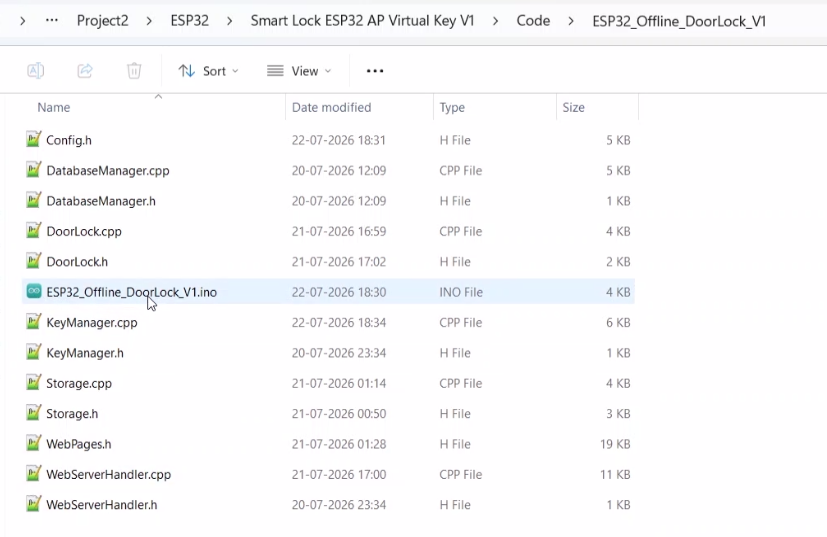The image size is (827, 537).
Task: Sort by Type column header
Action: [452, 108]
